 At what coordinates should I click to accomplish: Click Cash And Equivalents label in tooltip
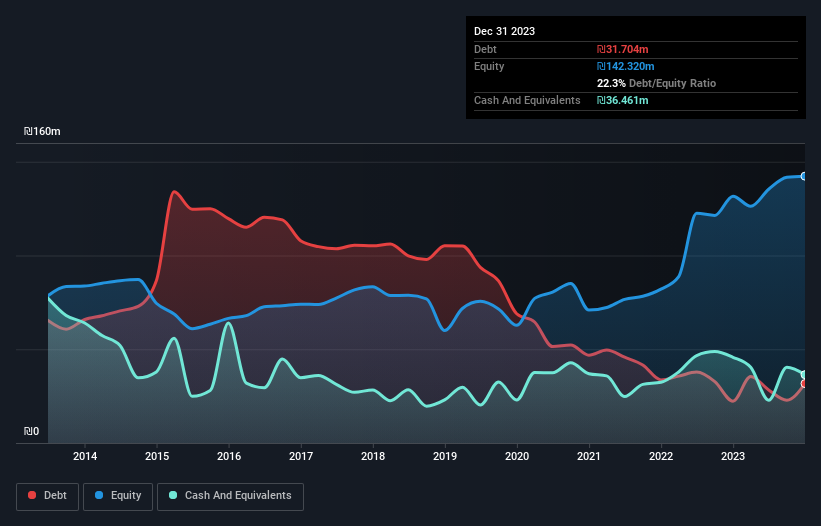(x=527, y=100)
